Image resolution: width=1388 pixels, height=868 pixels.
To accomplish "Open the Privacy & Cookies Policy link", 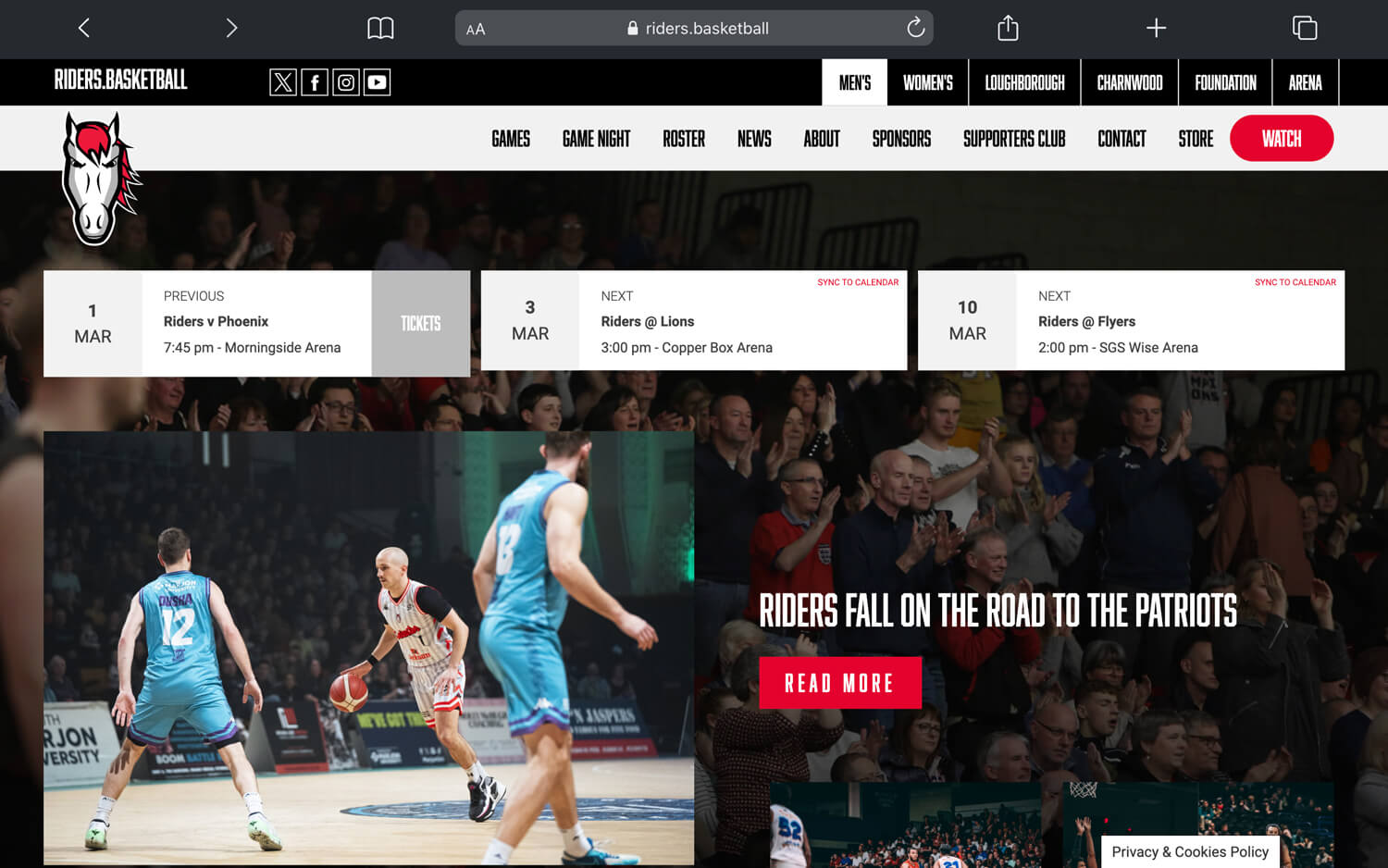I will click(x=1190, y=851).
